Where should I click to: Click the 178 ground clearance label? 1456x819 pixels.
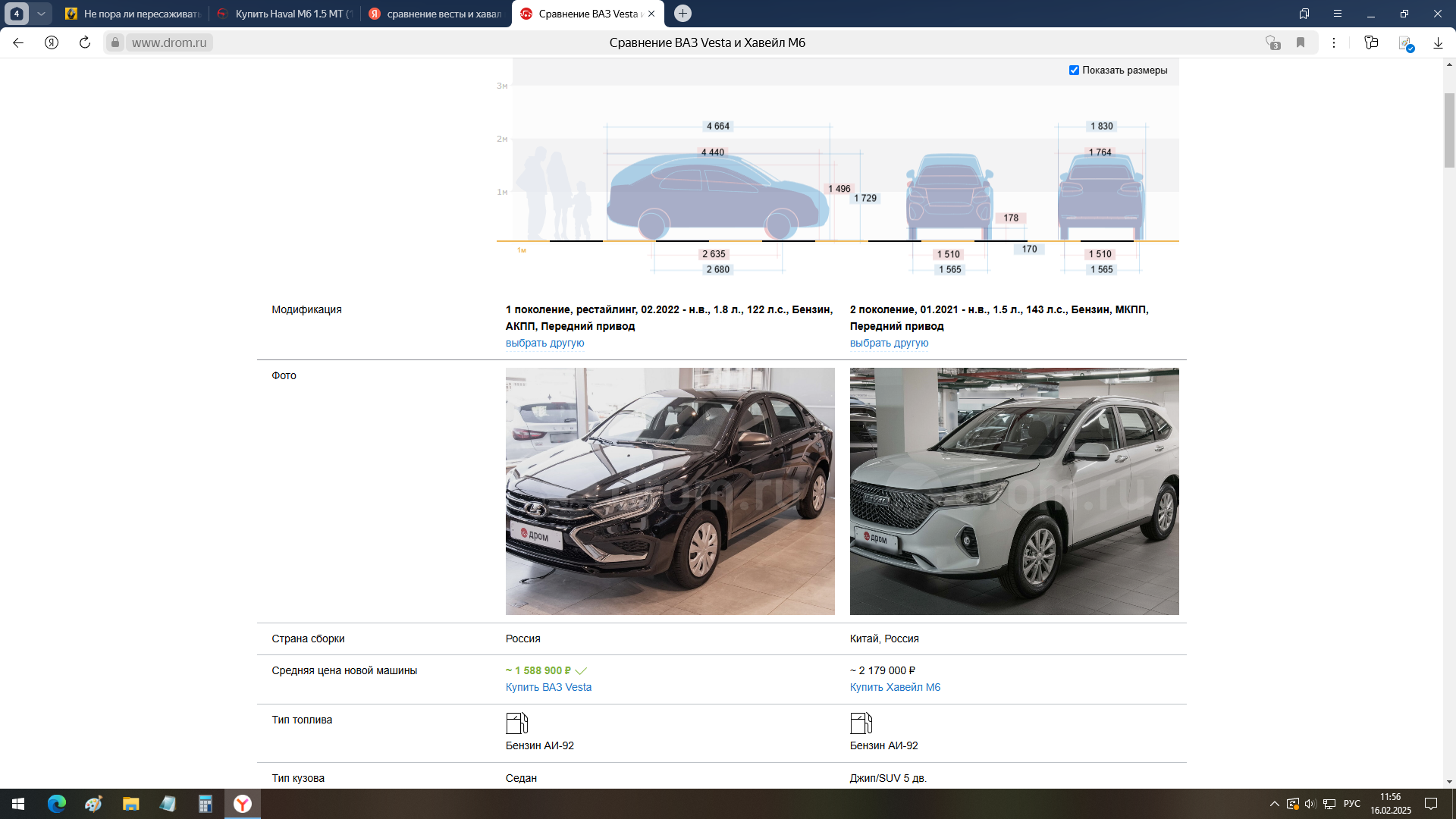click(1011, 218)
